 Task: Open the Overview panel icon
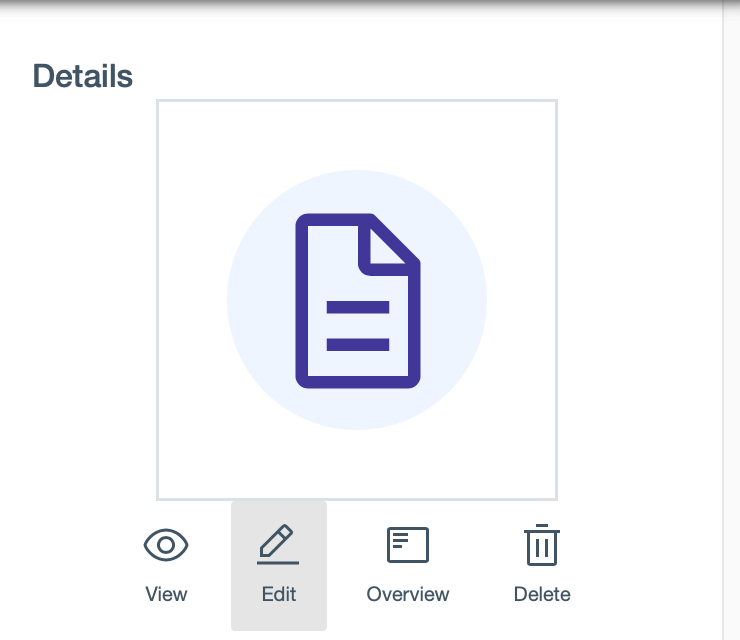pyautogui.click(x=408, y=545)
